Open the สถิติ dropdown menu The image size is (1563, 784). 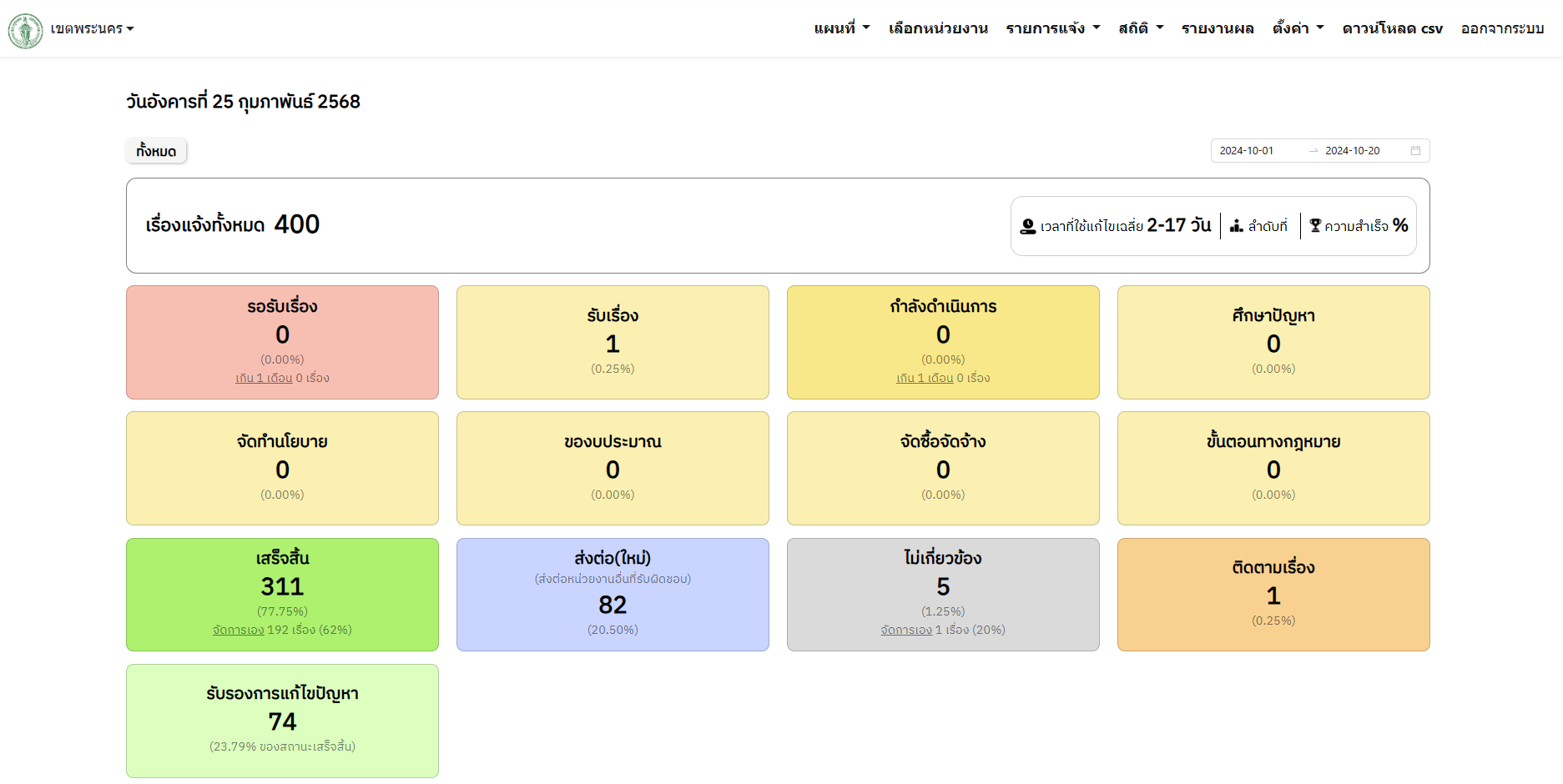tap(1141, 28)
